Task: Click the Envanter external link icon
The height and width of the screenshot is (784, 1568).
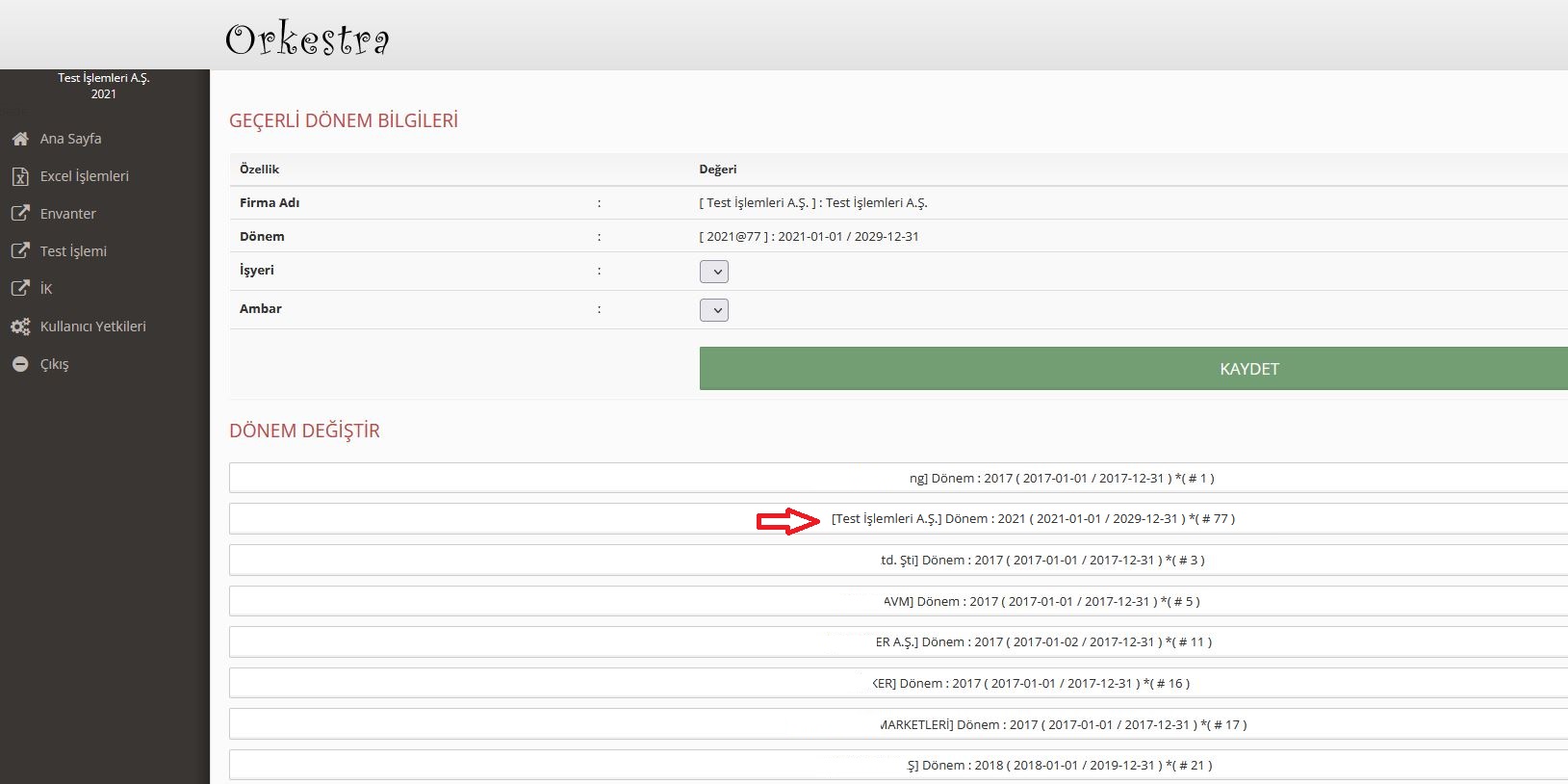Action: pyautogui.click(x=20, y=214)
